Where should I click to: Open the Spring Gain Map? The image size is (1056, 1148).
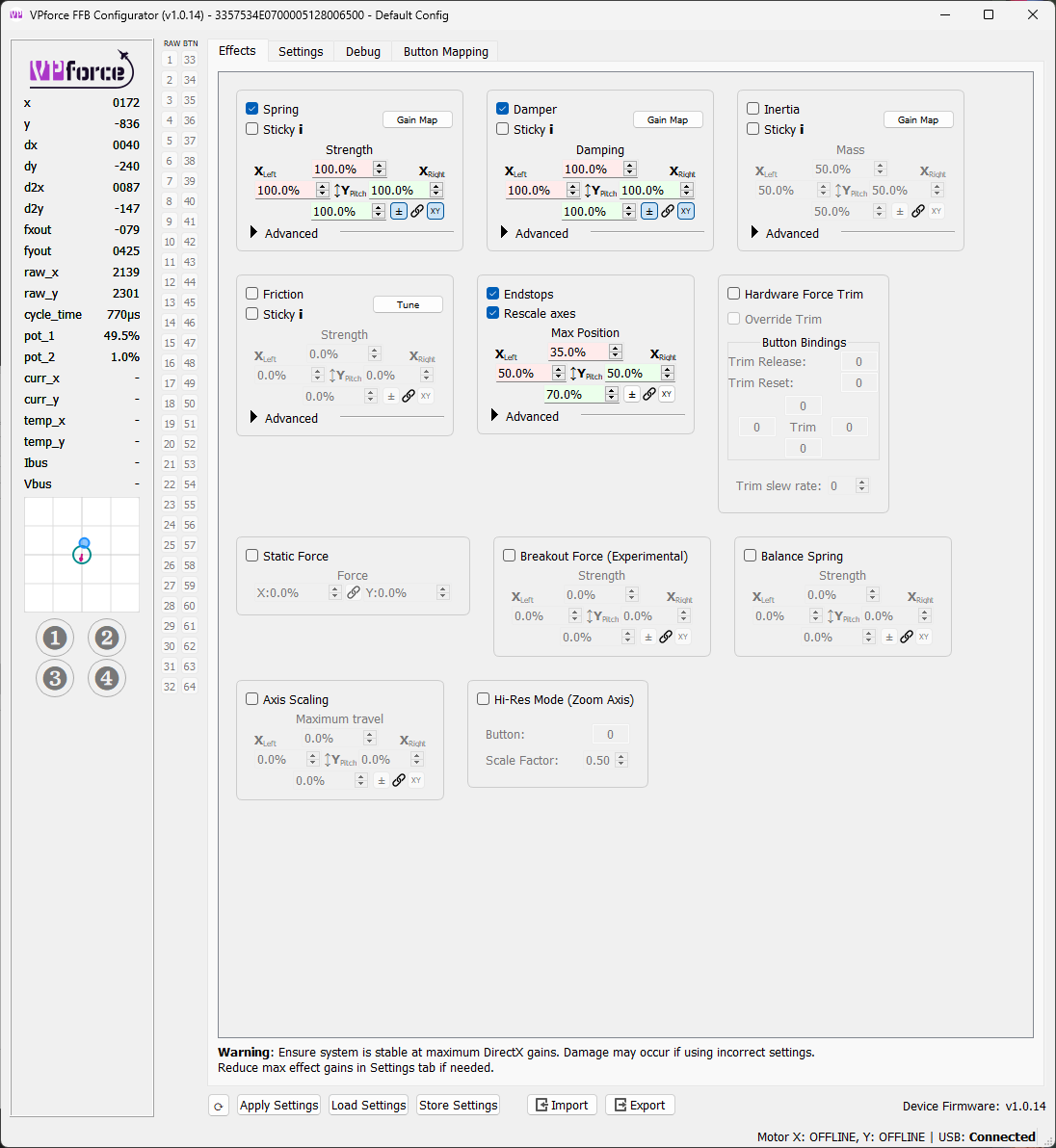point(417,119)
